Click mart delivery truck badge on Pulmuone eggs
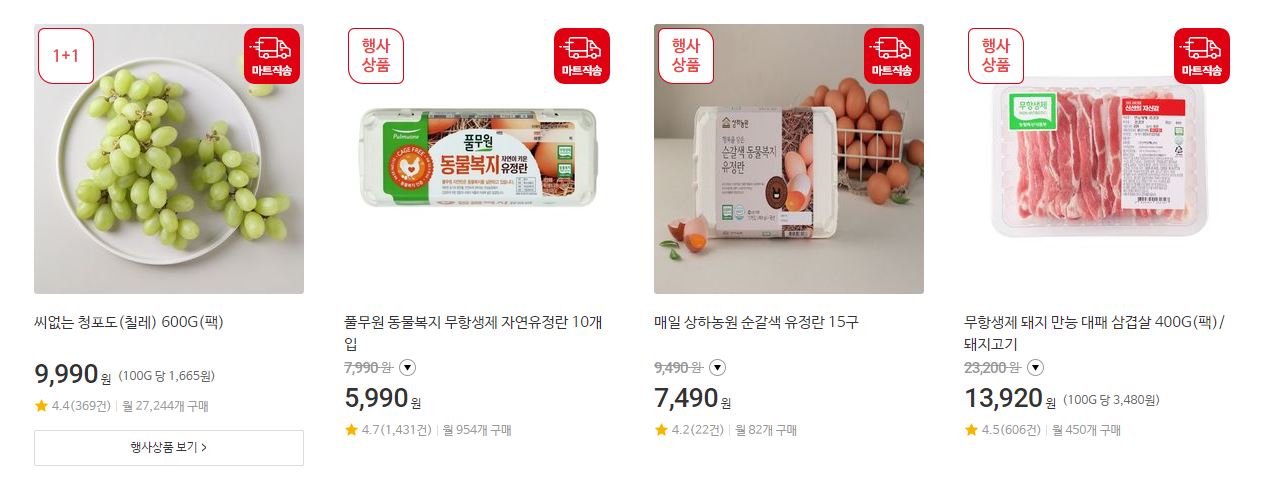The image size is (1265, 491). pyautogui.click(x=582, y=56)
